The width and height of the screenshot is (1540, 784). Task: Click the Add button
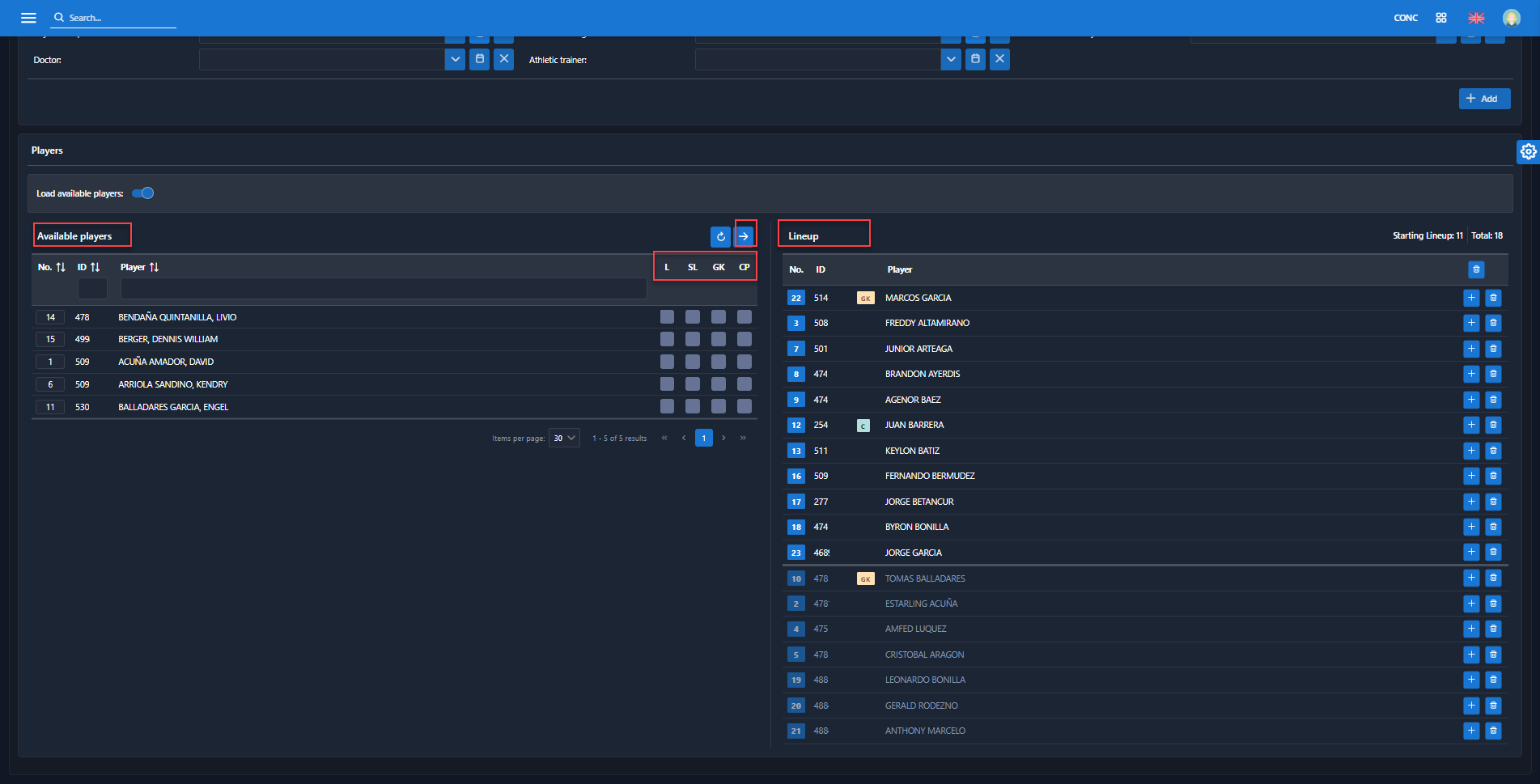point(1484,99)
